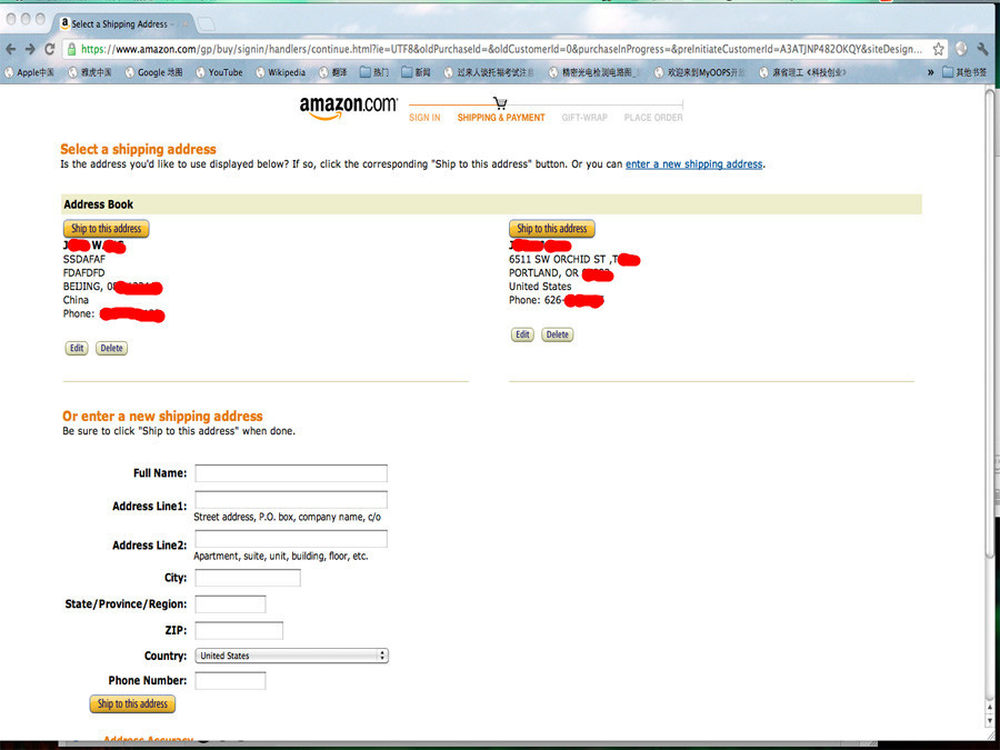Click the SHIPPING & PAYMENT checkout step
Image resolution: width=1000 pixels, height=750 pixels.
click(501, 117)
